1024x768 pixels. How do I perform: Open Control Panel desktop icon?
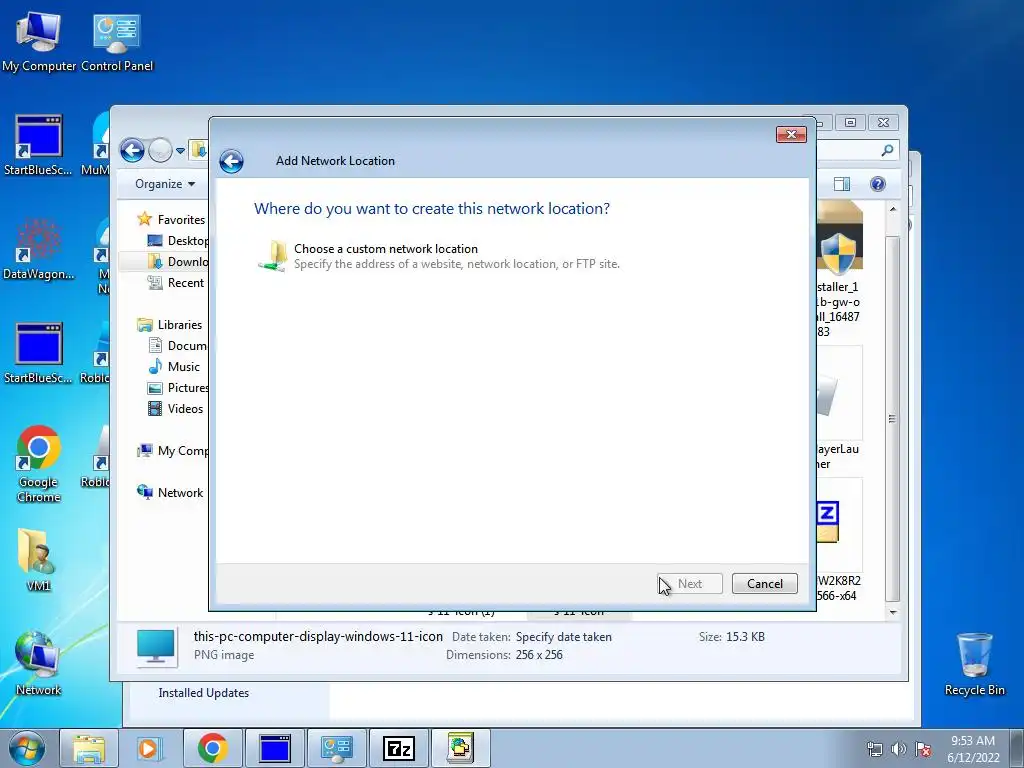117,42
